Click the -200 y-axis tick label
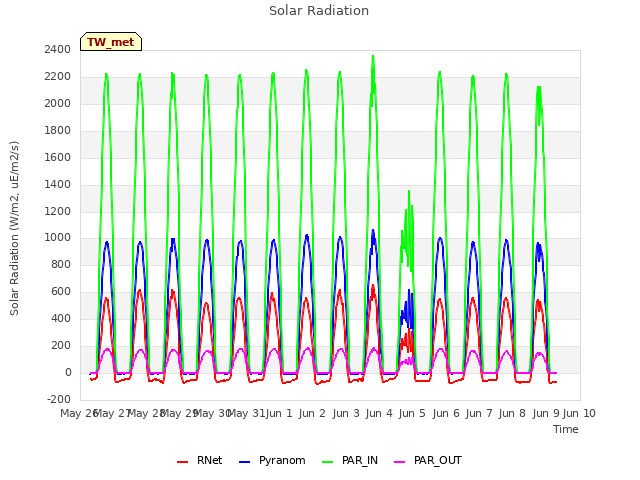This screenshot has width=640, height=480. [x=59, y=399]
